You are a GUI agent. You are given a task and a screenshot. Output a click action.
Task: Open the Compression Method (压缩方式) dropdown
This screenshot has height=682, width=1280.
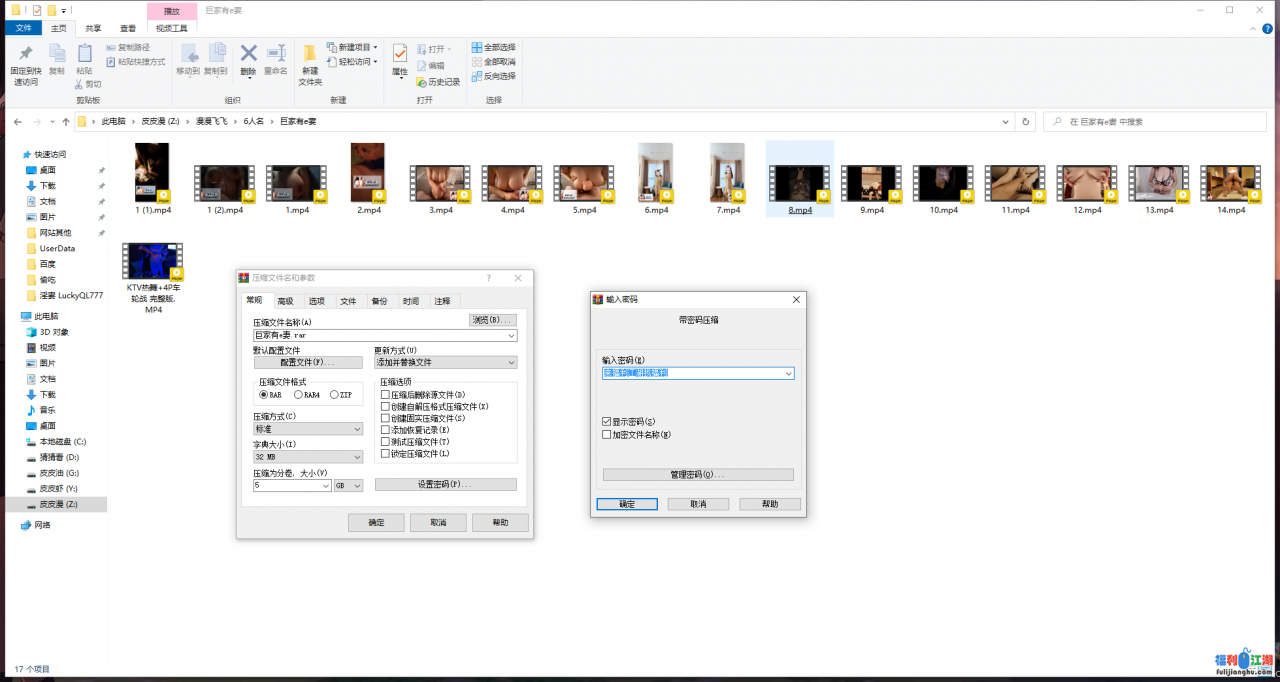pos(308,429)
